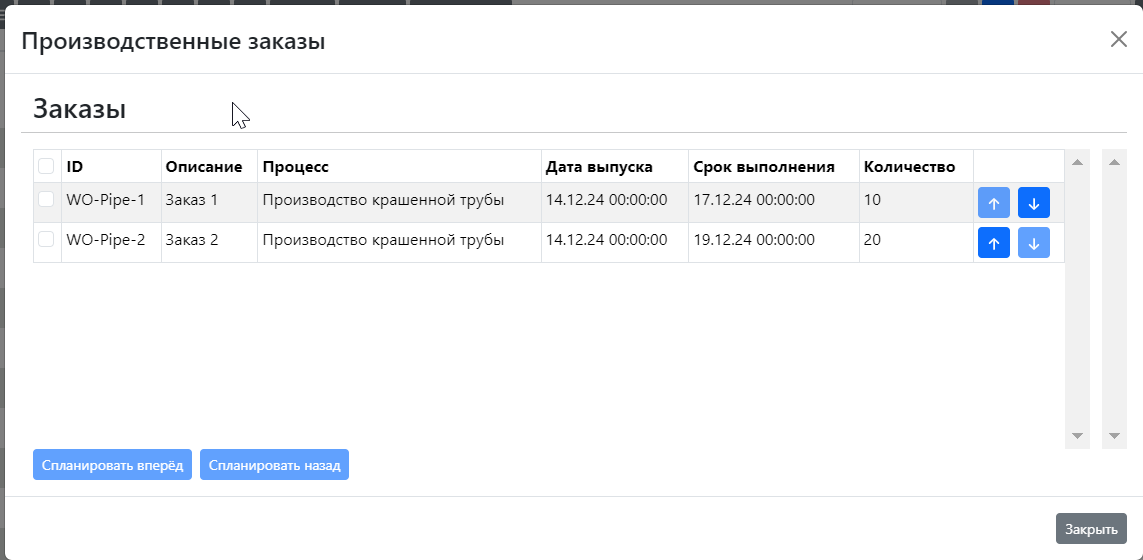Move WO-Pipe-2 order down

pyautogui.click(x=1034, y=243)
